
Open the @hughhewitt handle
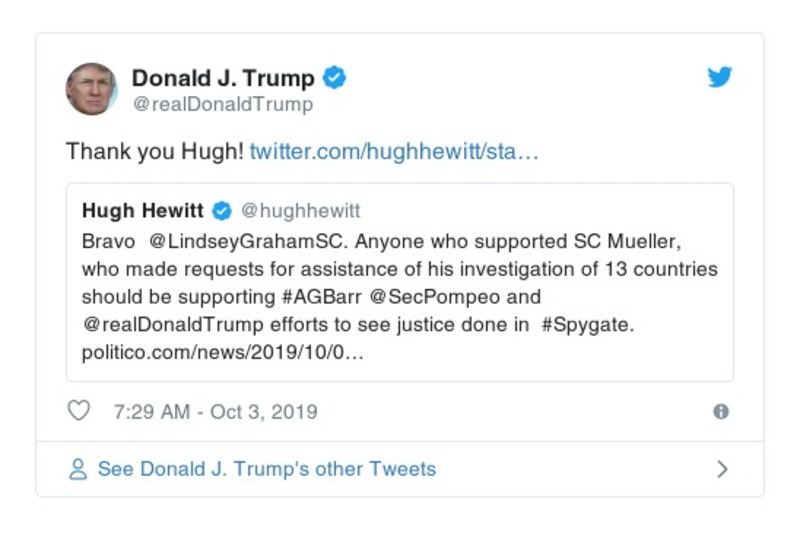301,211
